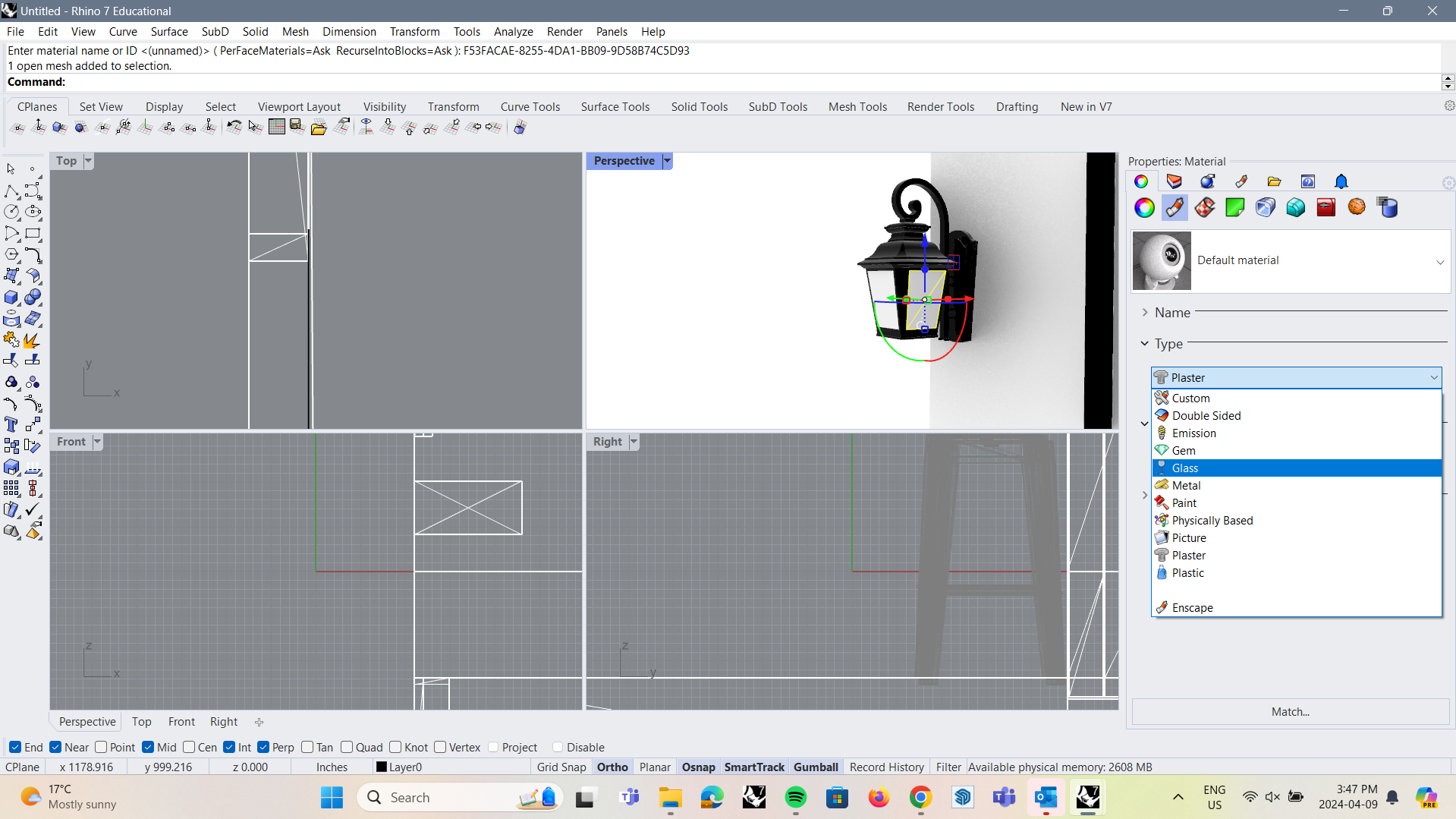Image resolution: width=1456 pixels, height=819 pixels.
Task: Check the Project osnap option
Action: pyautogui.click(x=494, y=747)
